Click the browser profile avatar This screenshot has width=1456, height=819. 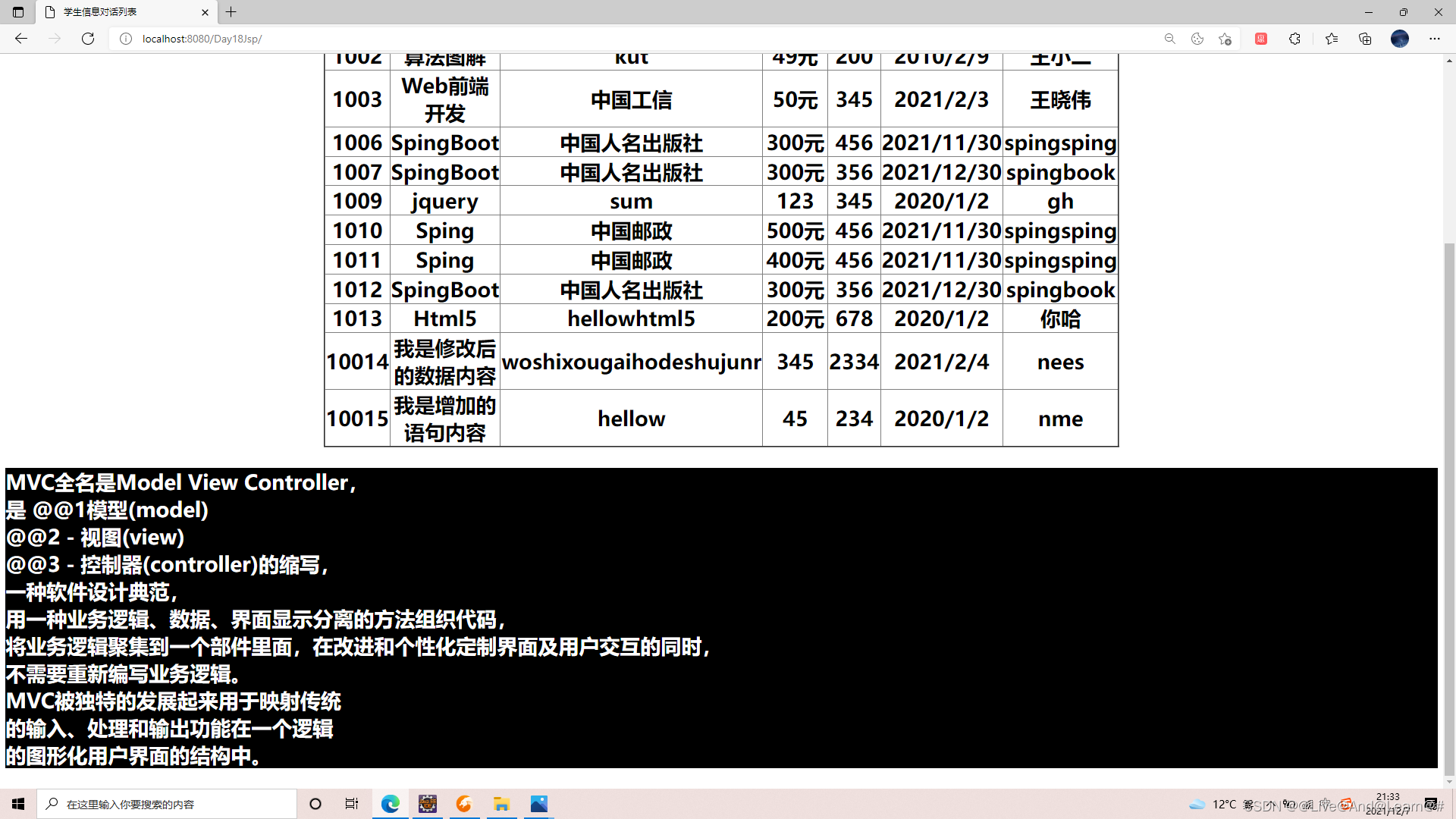pyautogui.click(x=1400, y=39)
